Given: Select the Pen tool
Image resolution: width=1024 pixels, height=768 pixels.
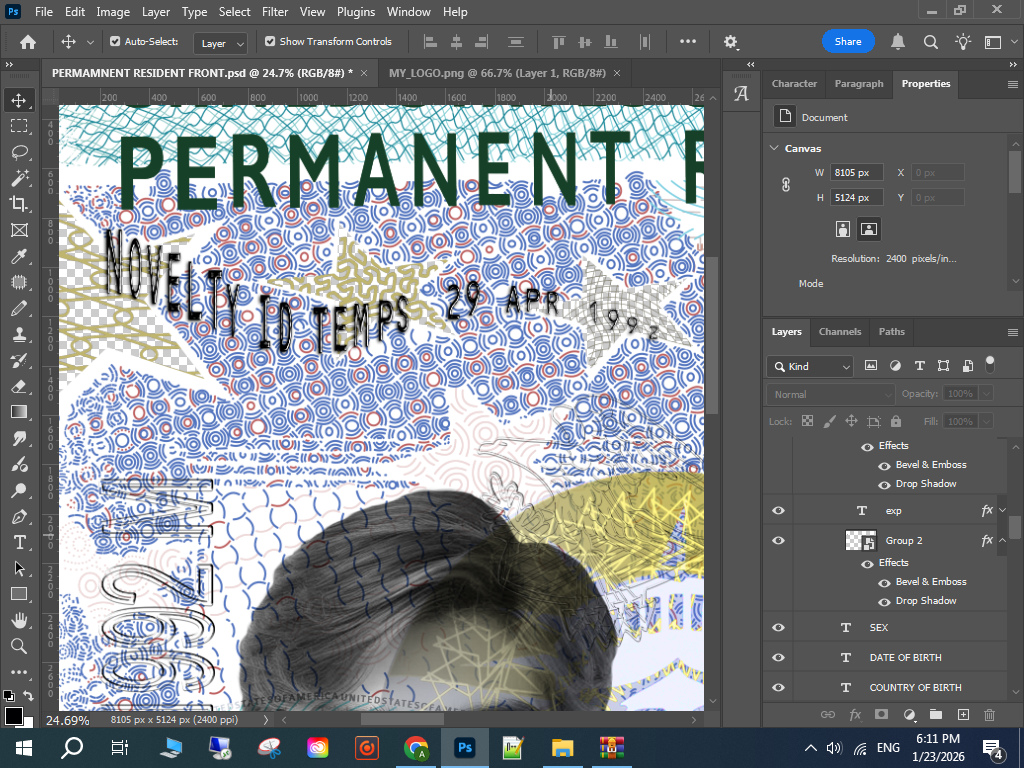Looking at the screenshot, I should [19, 516].
